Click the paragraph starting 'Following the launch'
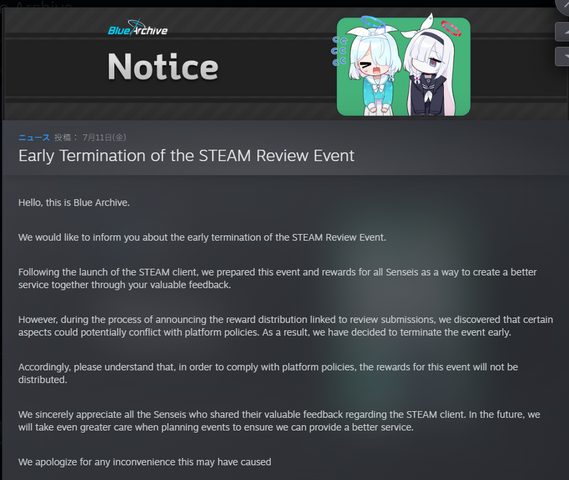The width and height of the screenshot is (569, 480). coord(278,278)
